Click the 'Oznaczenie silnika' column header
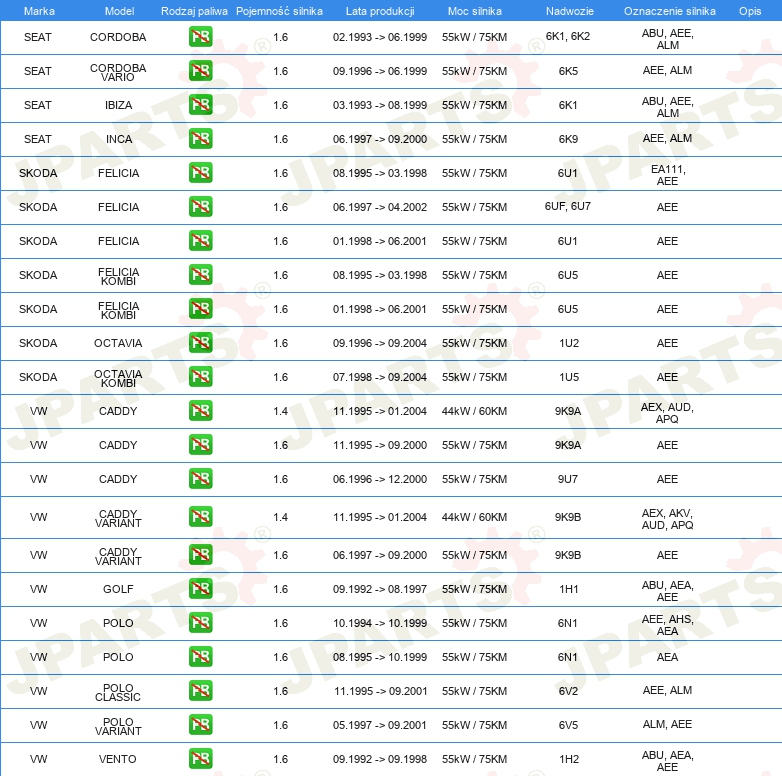The width and height of the screenshot is (782, 776). pyautogui.click(x=669, y=11)
